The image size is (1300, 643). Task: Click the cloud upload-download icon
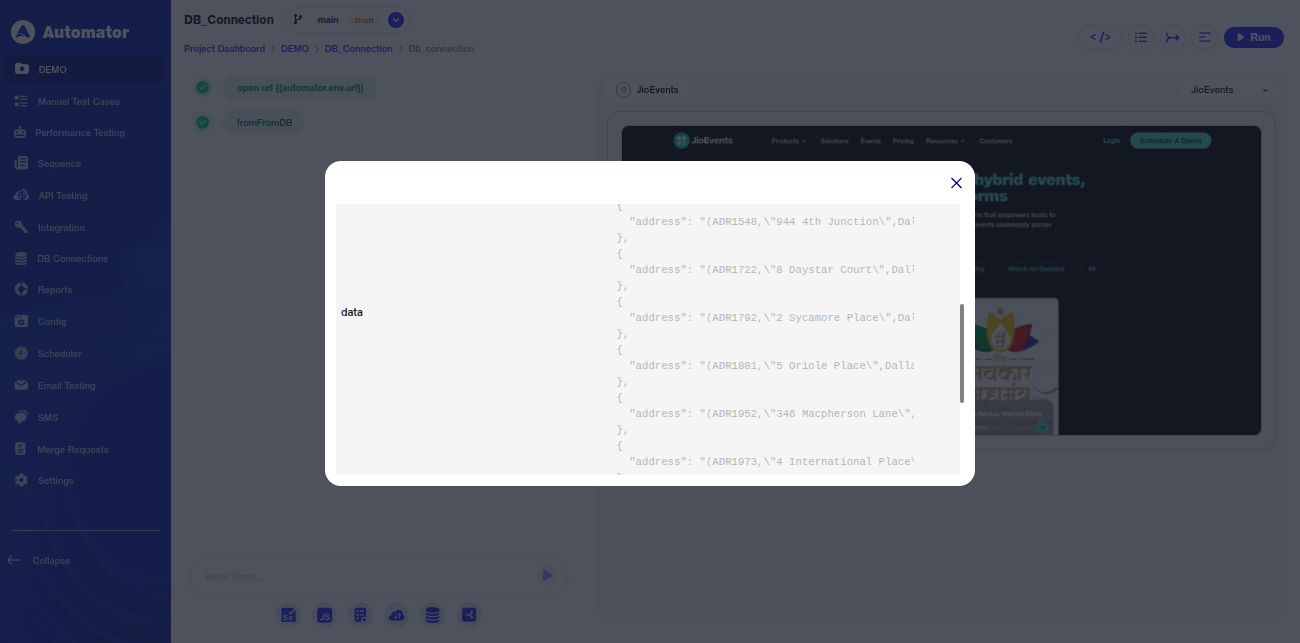397,616
